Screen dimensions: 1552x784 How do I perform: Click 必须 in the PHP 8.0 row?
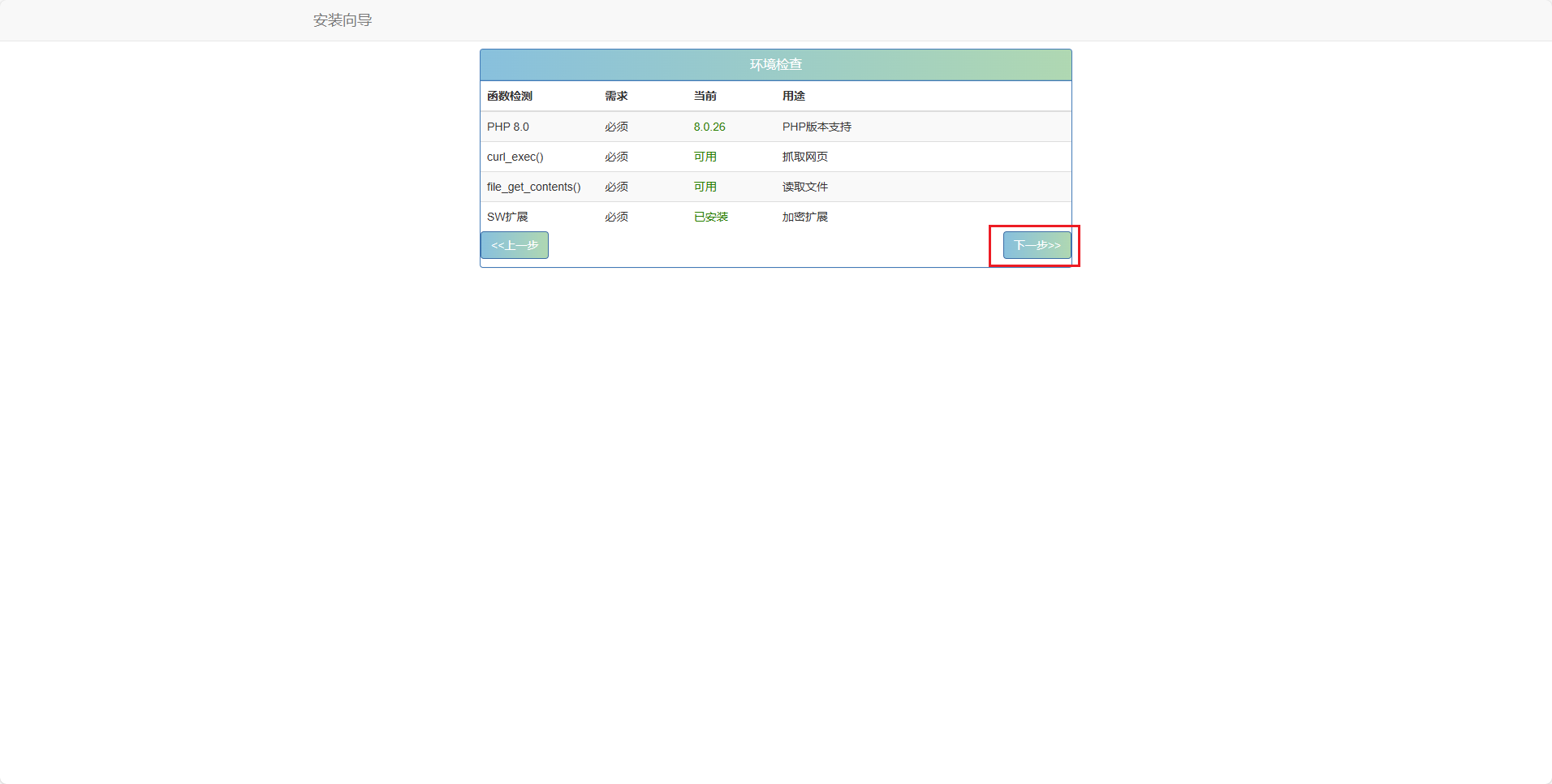coord(616,127)
